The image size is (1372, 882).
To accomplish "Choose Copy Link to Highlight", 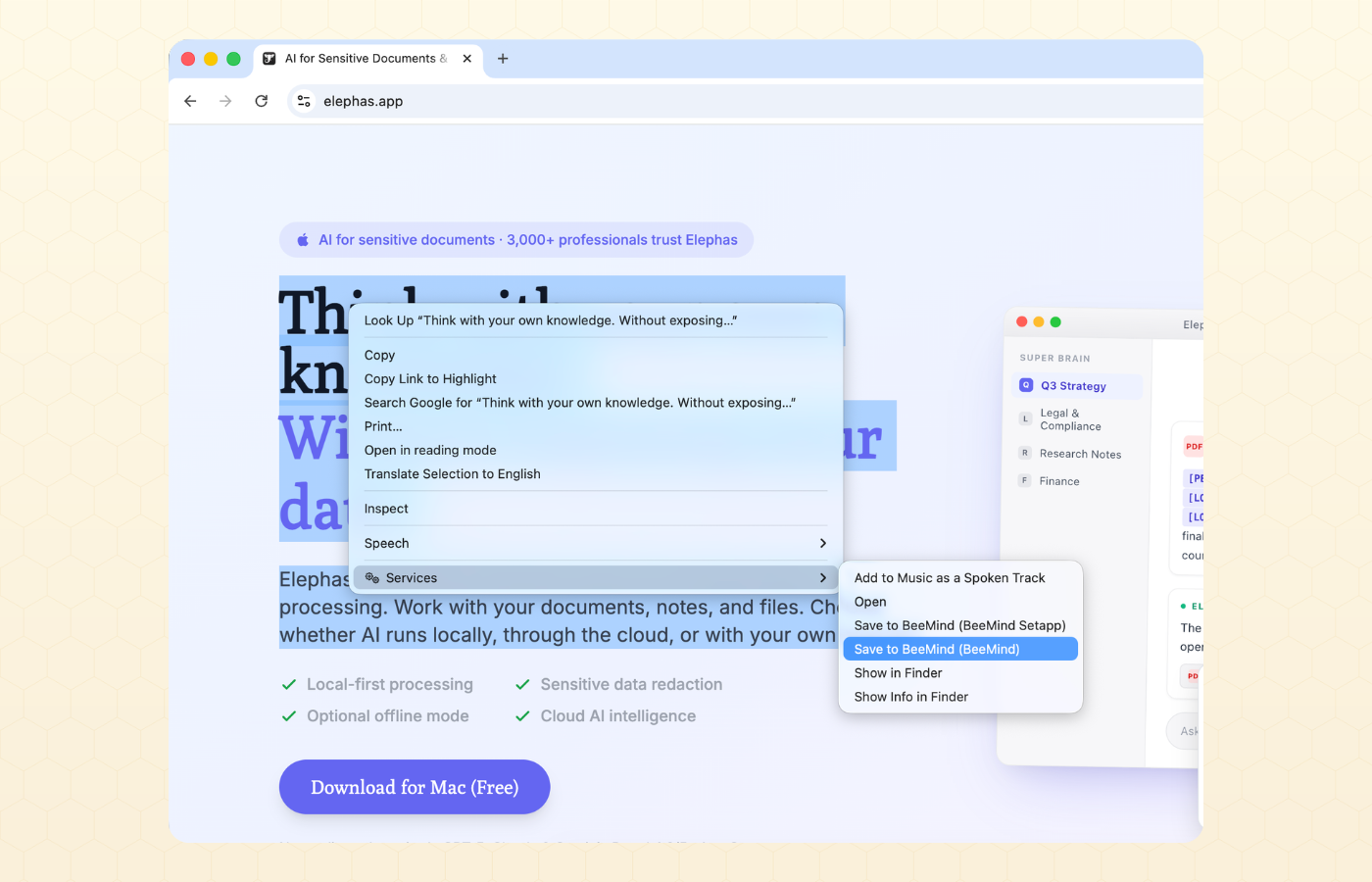I will 596,378.
